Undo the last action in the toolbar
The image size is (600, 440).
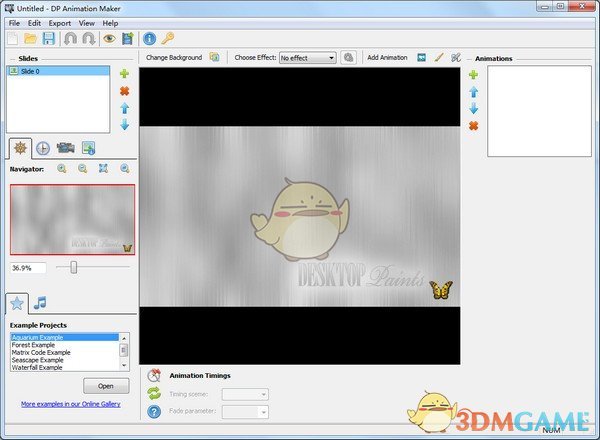point(70,39)
